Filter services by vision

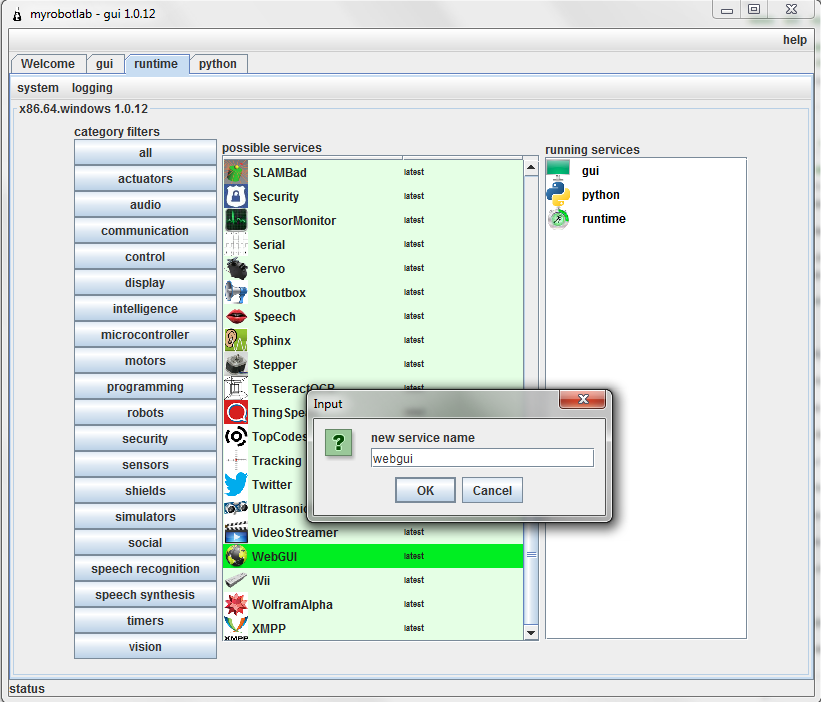(146, 647)
